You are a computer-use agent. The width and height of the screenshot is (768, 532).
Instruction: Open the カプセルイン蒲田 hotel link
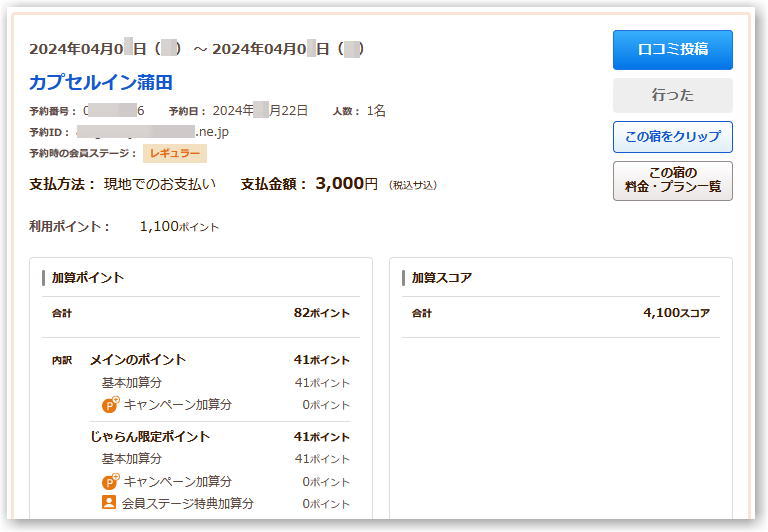point(101,82)
